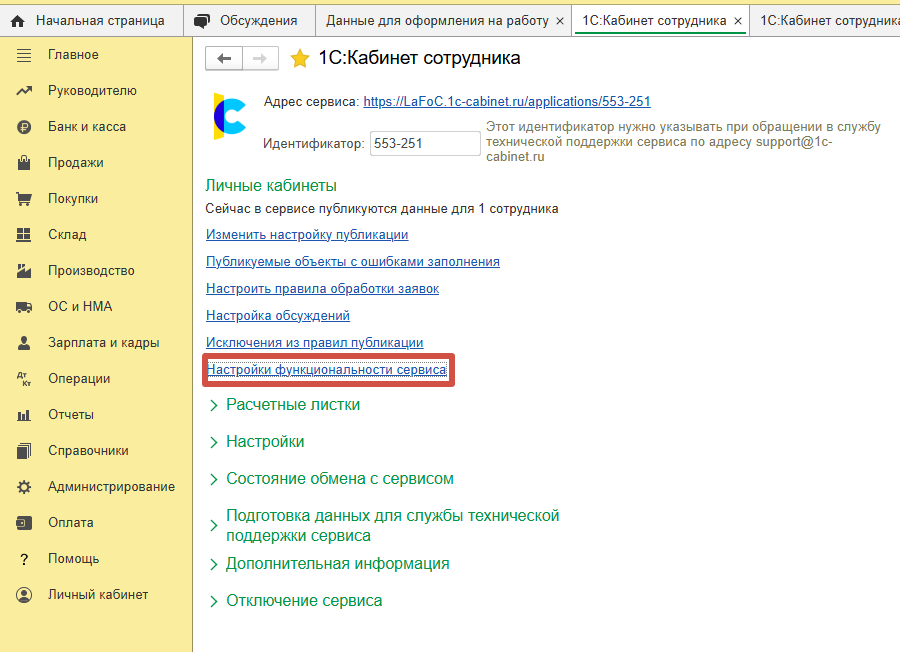The width and height of the screenshot is (900, 652).
Task: Open the Справочники section
Action: (x=88, y=451)
